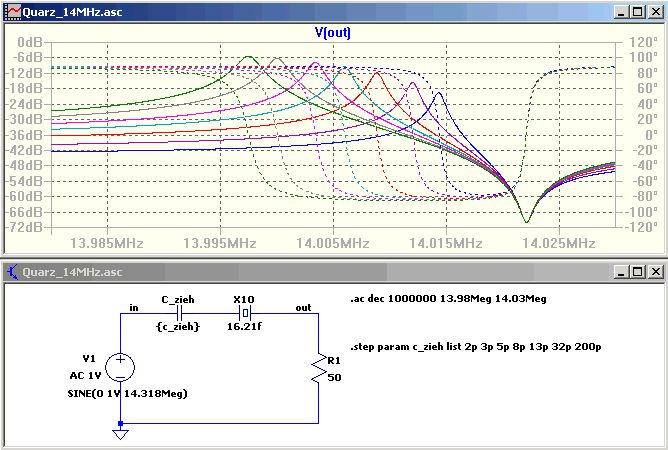Minimize the schematic window
The image size is (668, 450).
point(621,272)
